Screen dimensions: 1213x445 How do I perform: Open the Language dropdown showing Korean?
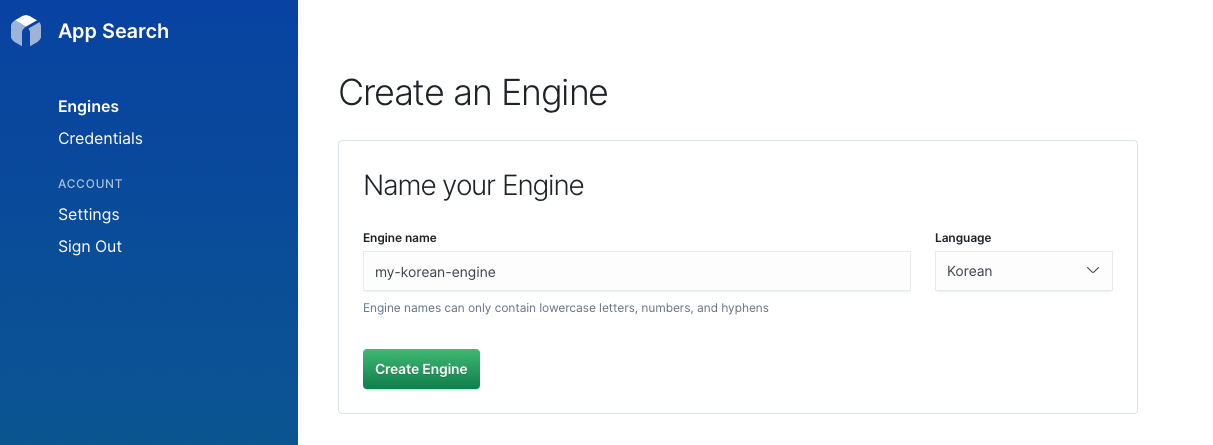[1023, 271]
